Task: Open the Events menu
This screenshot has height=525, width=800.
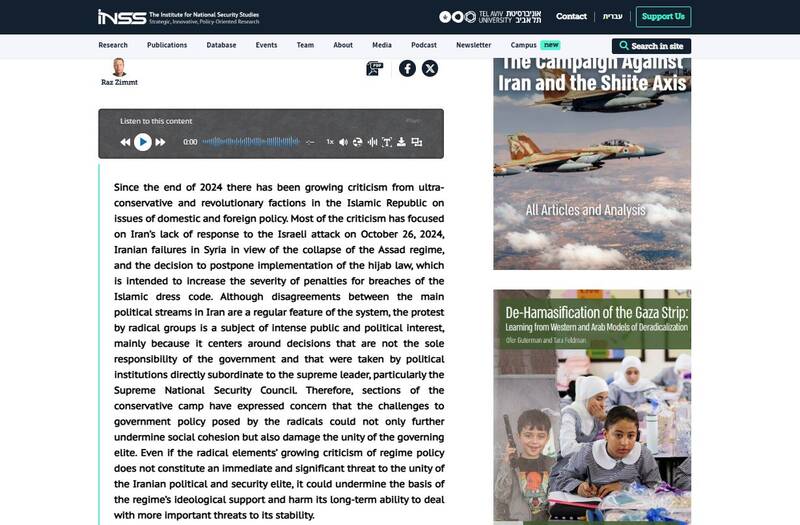Action: 266,45
